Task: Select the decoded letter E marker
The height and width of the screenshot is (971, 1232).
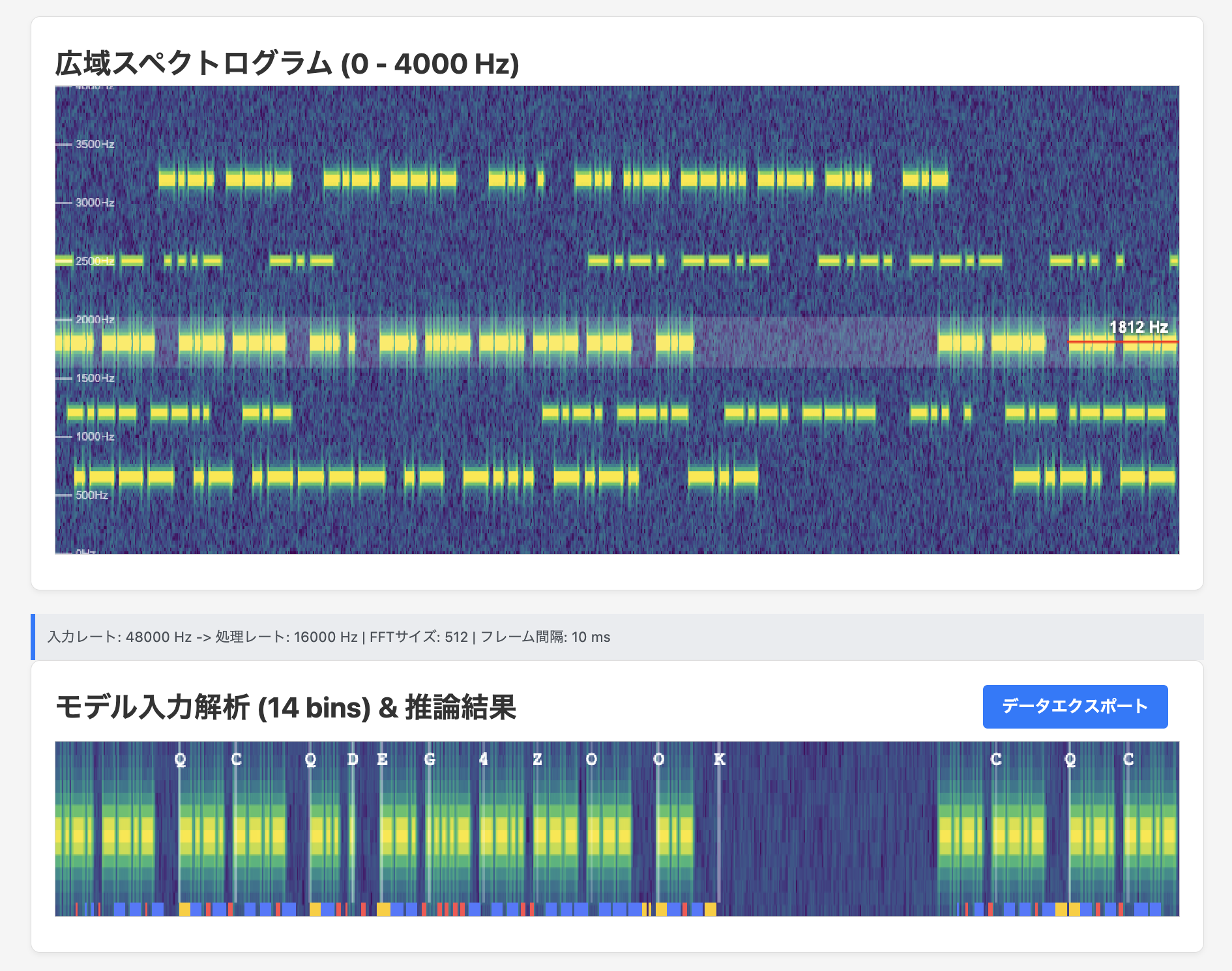Action: pos(382,759)
